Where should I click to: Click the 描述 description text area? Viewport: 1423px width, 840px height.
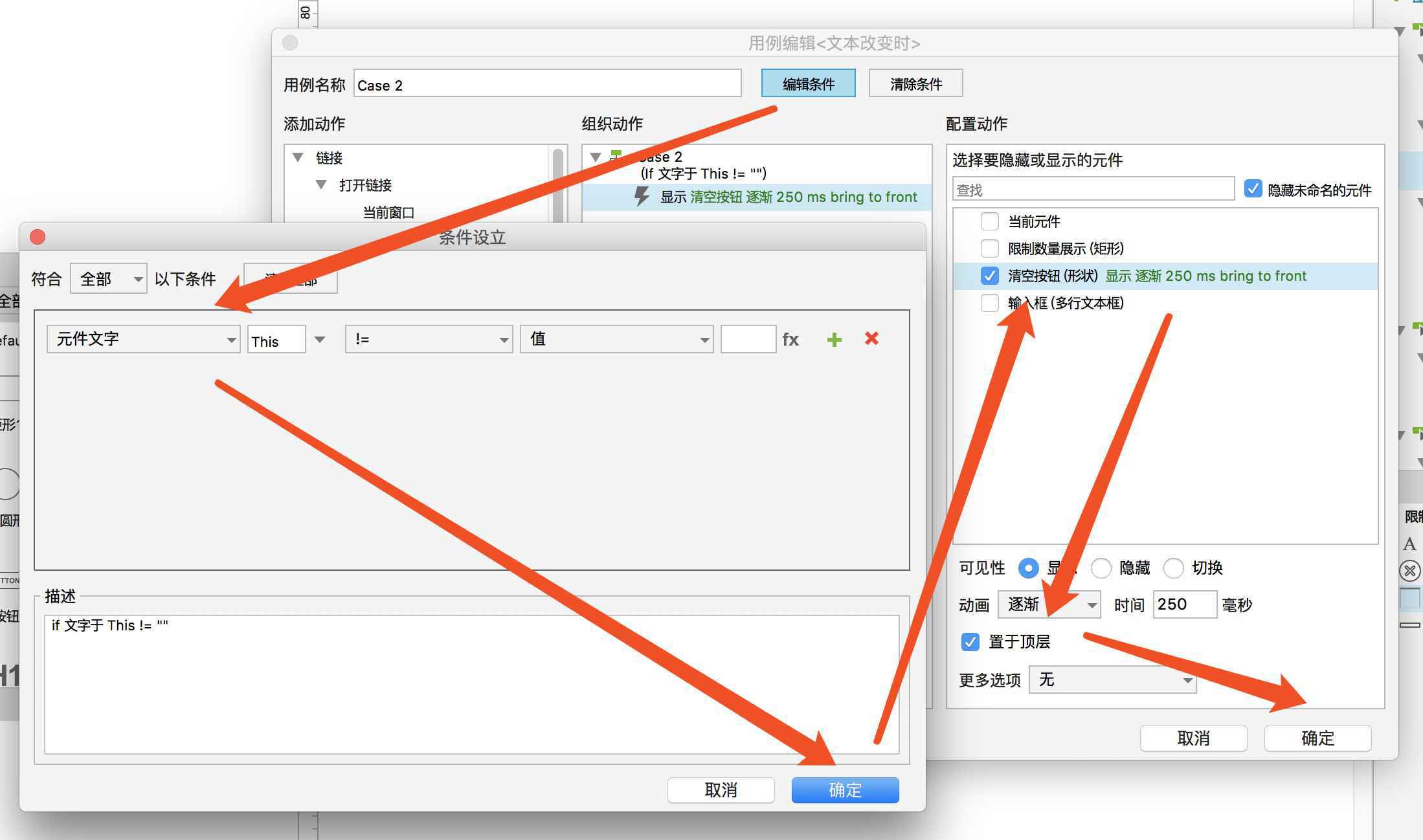coord(471,684)
